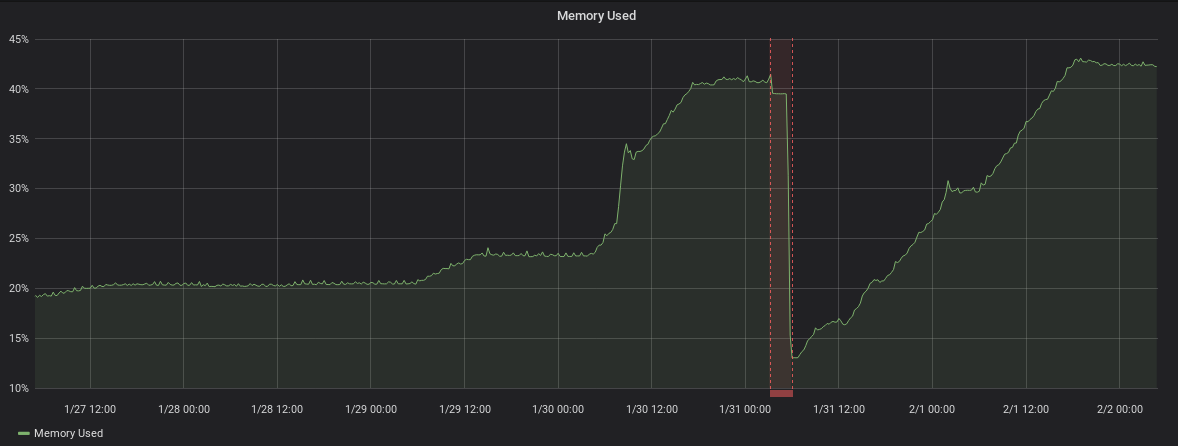Click the 2/2 00:00 time axis label

1119,409
